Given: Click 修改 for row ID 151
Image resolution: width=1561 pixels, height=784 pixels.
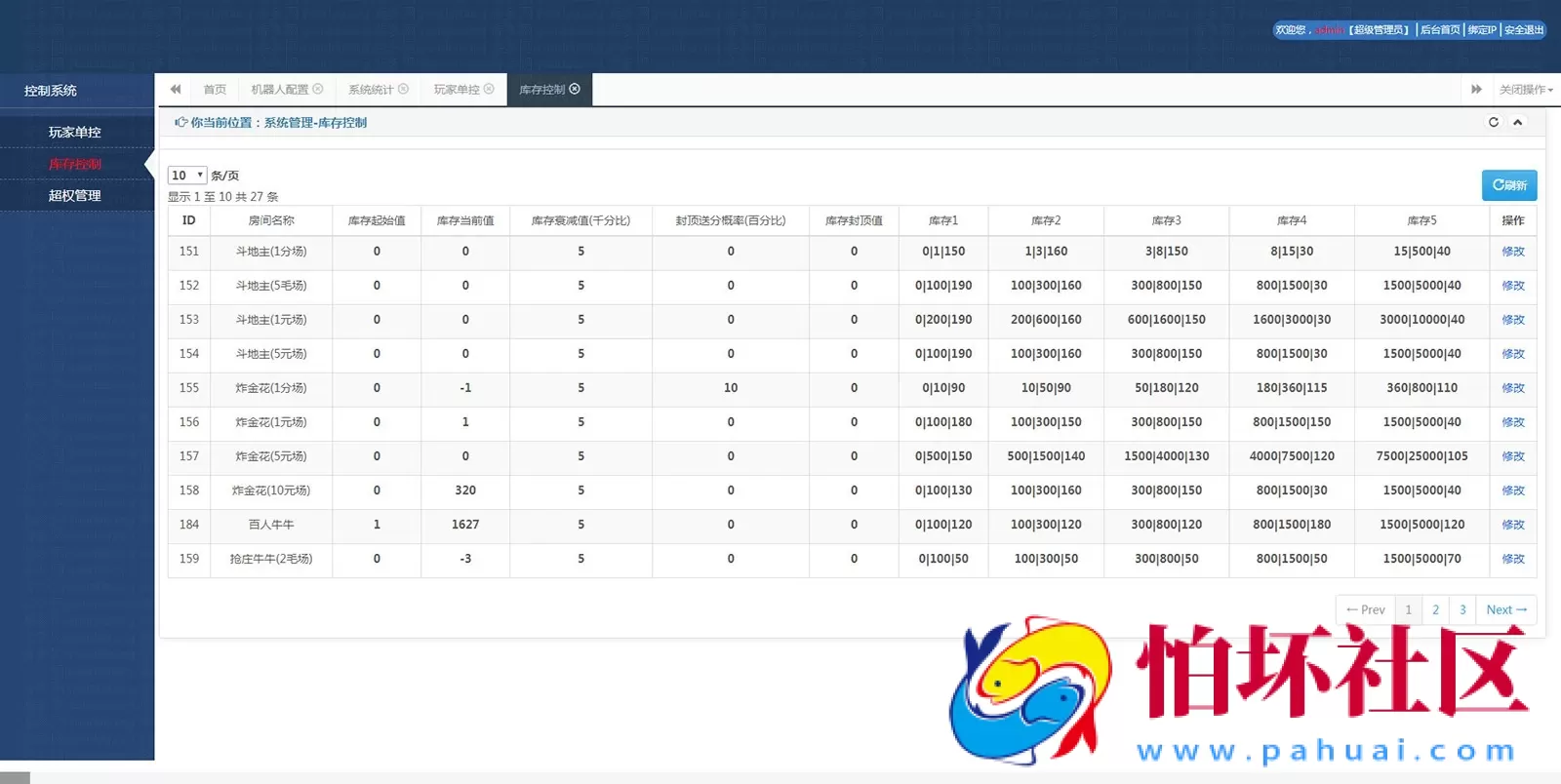Looking at the screenshot, I should [1512, 252].
